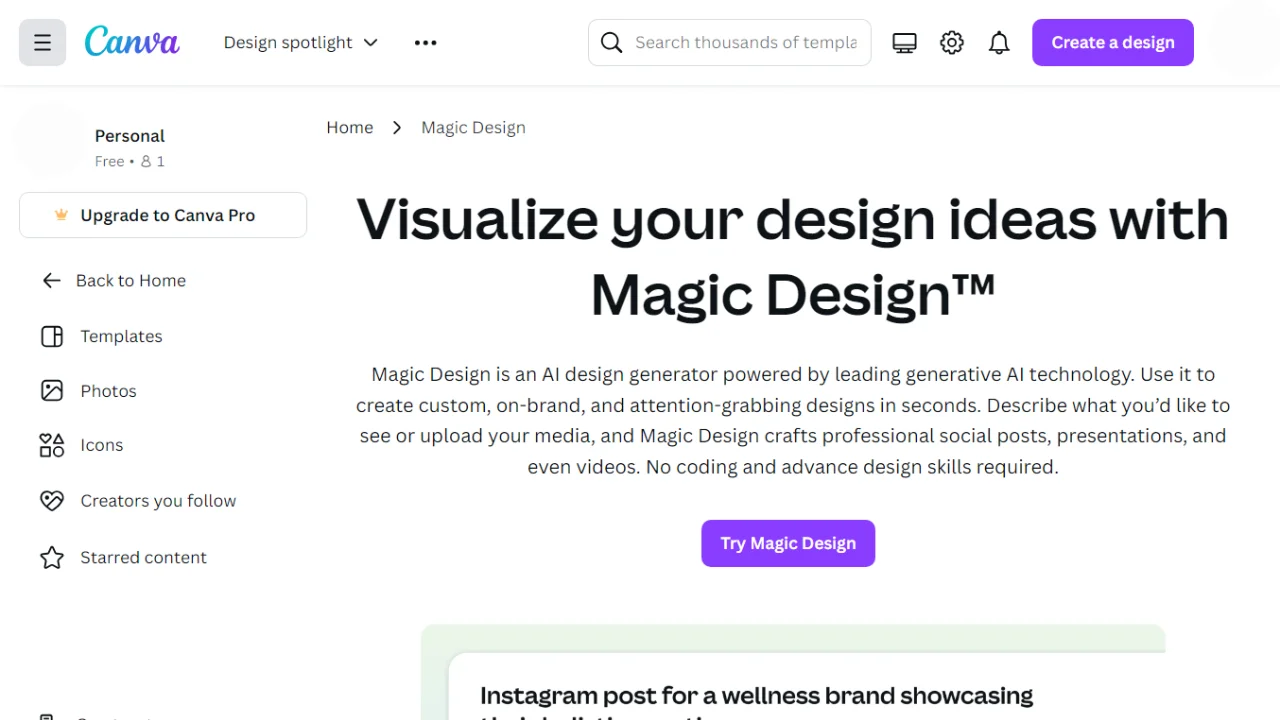Open the overflow ellipsis menu in the header
This screenshot has height=720, width=1280.
pos(425,42)
